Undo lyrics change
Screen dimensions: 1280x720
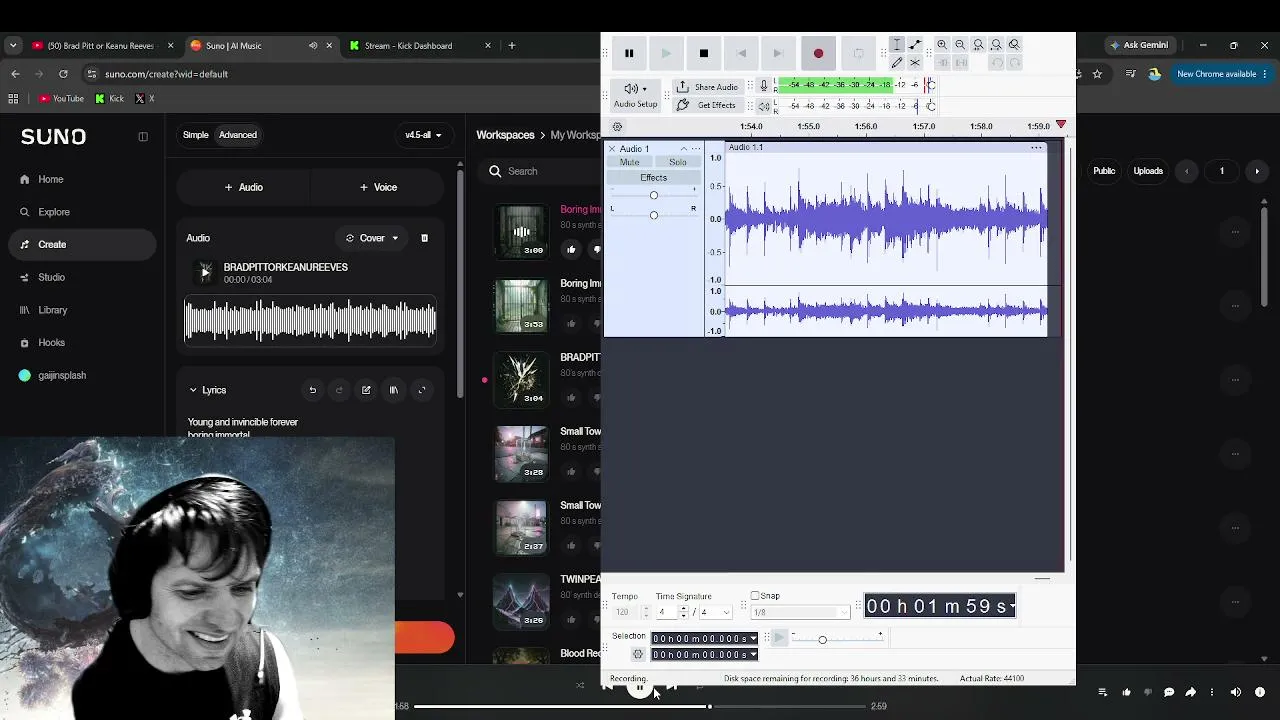[x=312, y=390]
